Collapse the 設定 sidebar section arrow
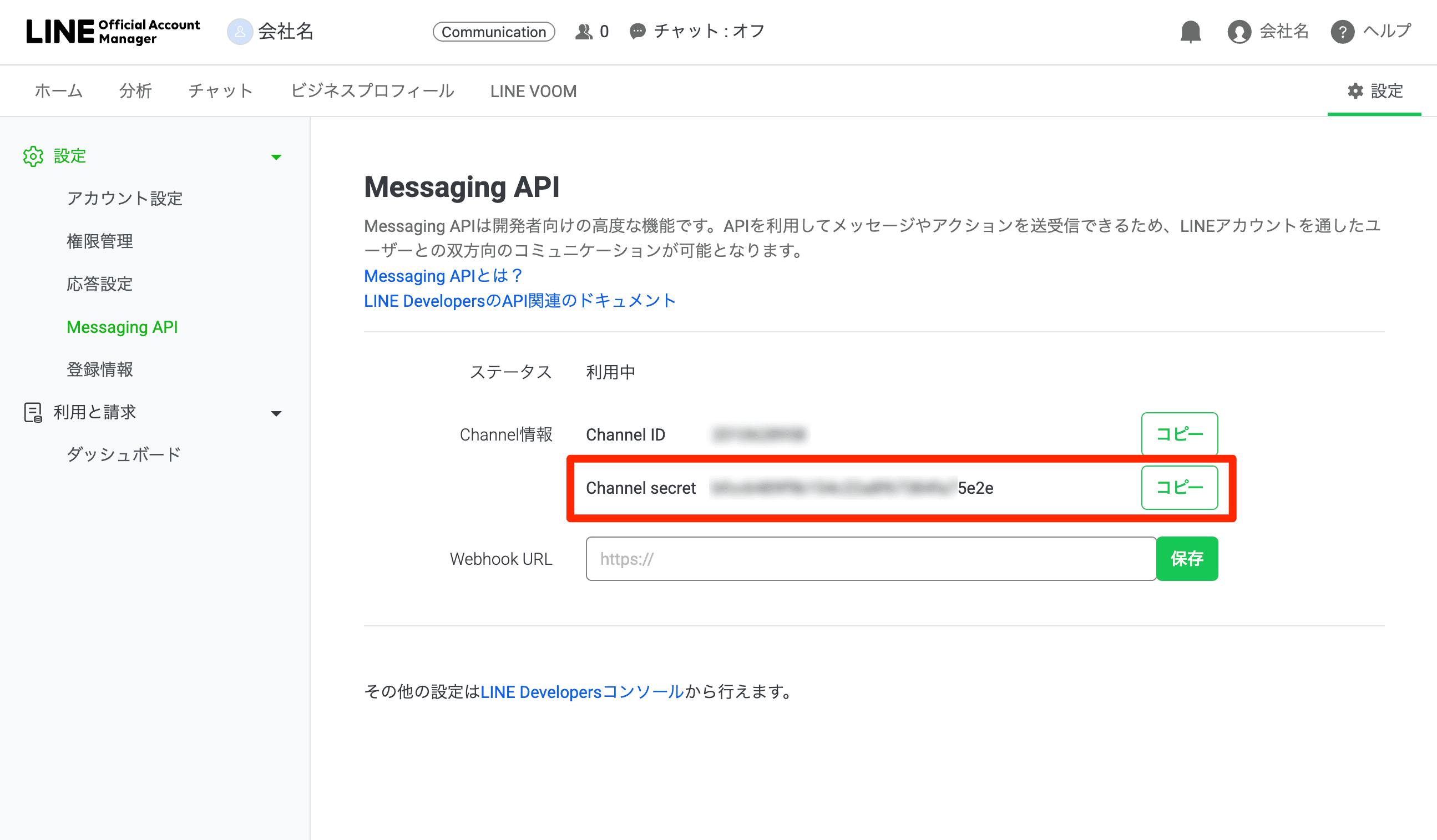 tap(276, 158)
